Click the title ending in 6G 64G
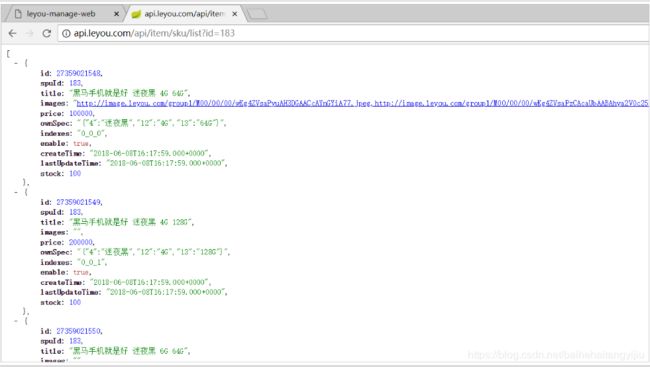 pyautogui.click(x=129, y=351)
